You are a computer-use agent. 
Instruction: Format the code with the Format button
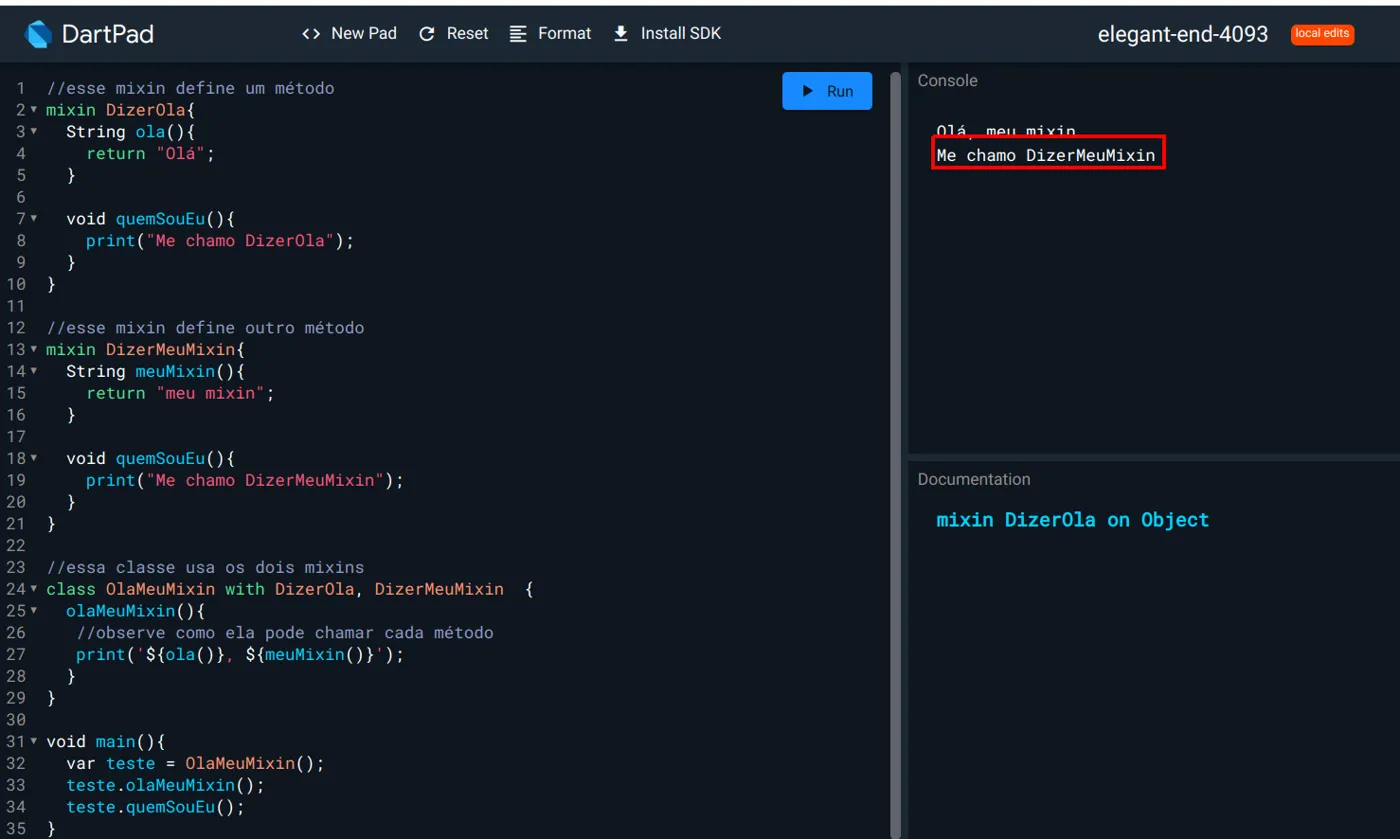pyautogui.click(x=550, y=34)
